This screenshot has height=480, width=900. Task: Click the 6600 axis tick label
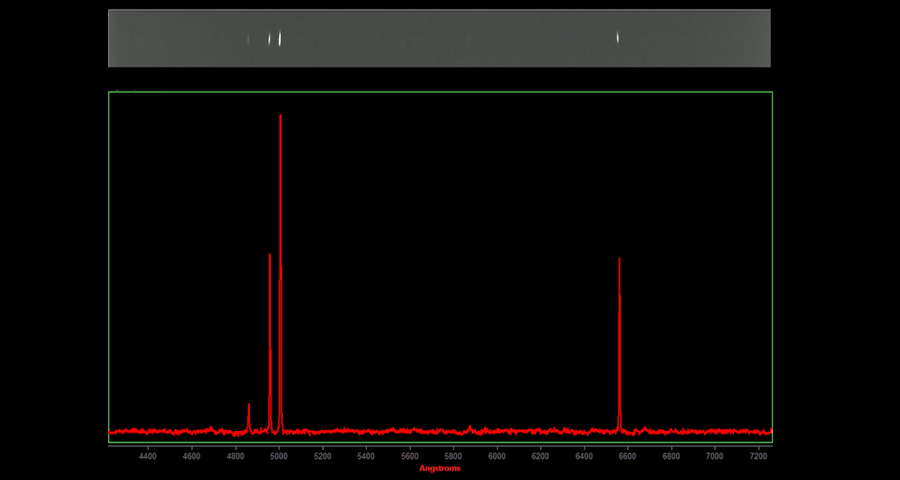(628, 456)
